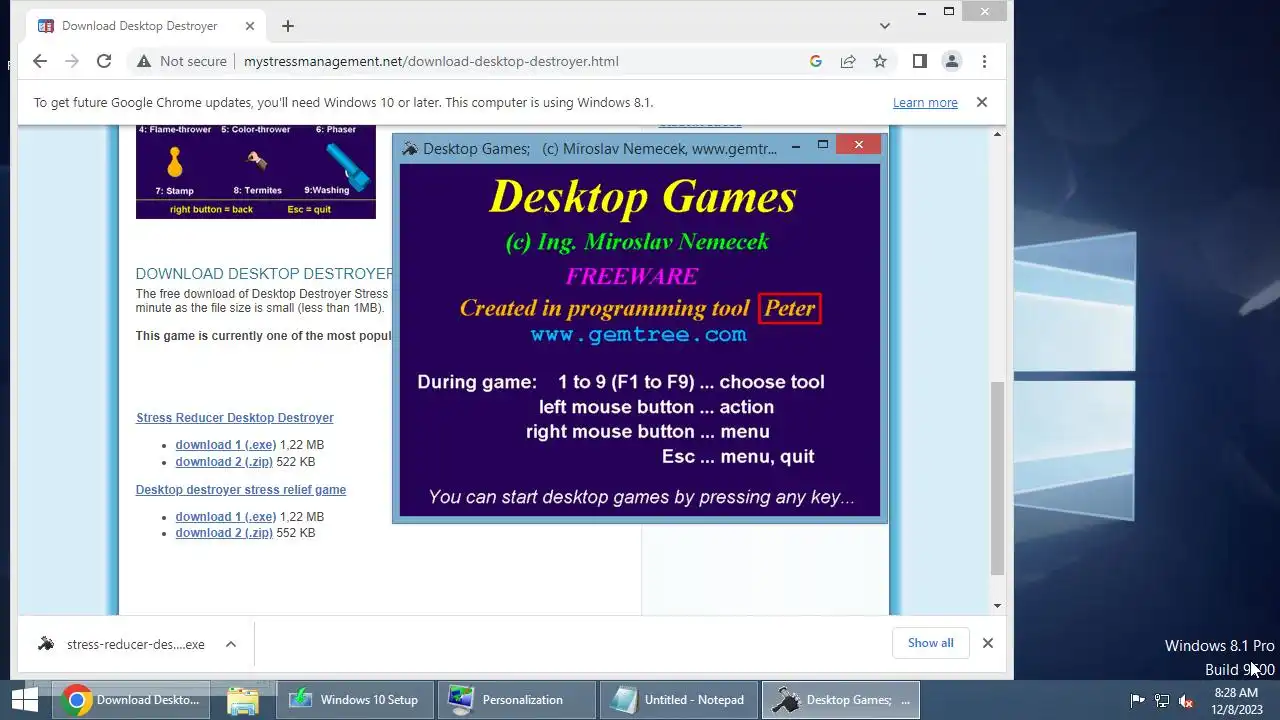
Task: Close the downloads shelf
Action: click(x=988, y=643)
